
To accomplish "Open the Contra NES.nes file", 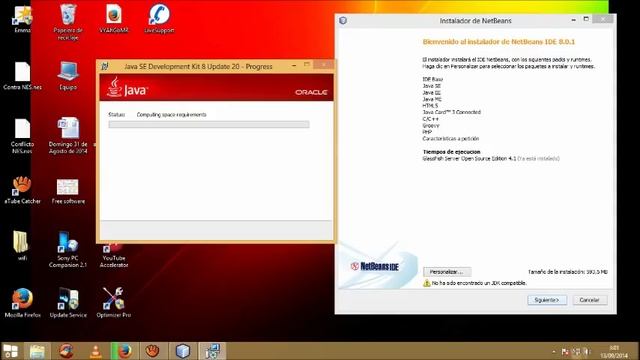I will (x=22, y=76).
